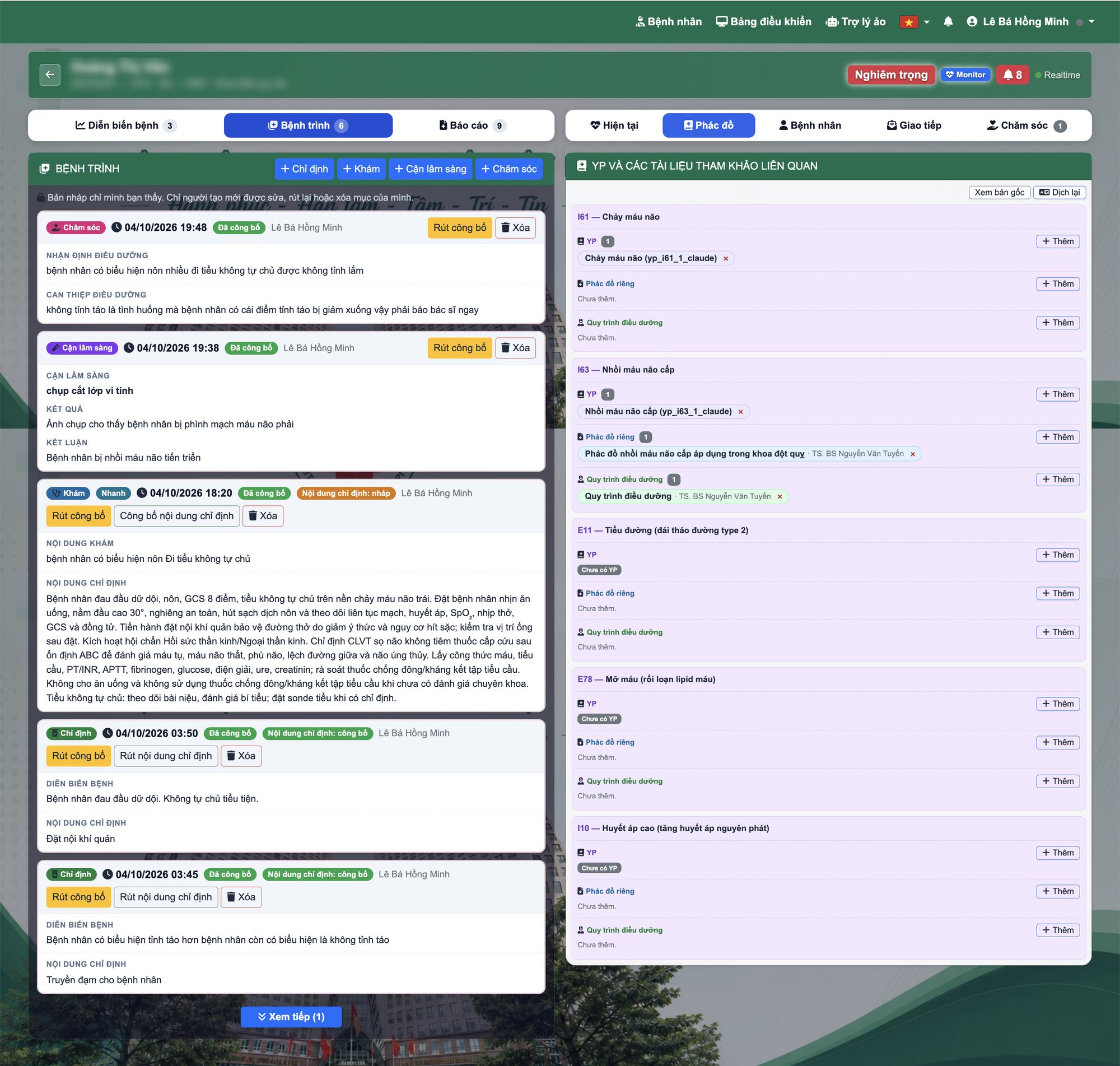Expand more entries with Xem tiếp (1)
Image resolution: width=1120 pixels, height=1066 pixels.
point(291,1017)
